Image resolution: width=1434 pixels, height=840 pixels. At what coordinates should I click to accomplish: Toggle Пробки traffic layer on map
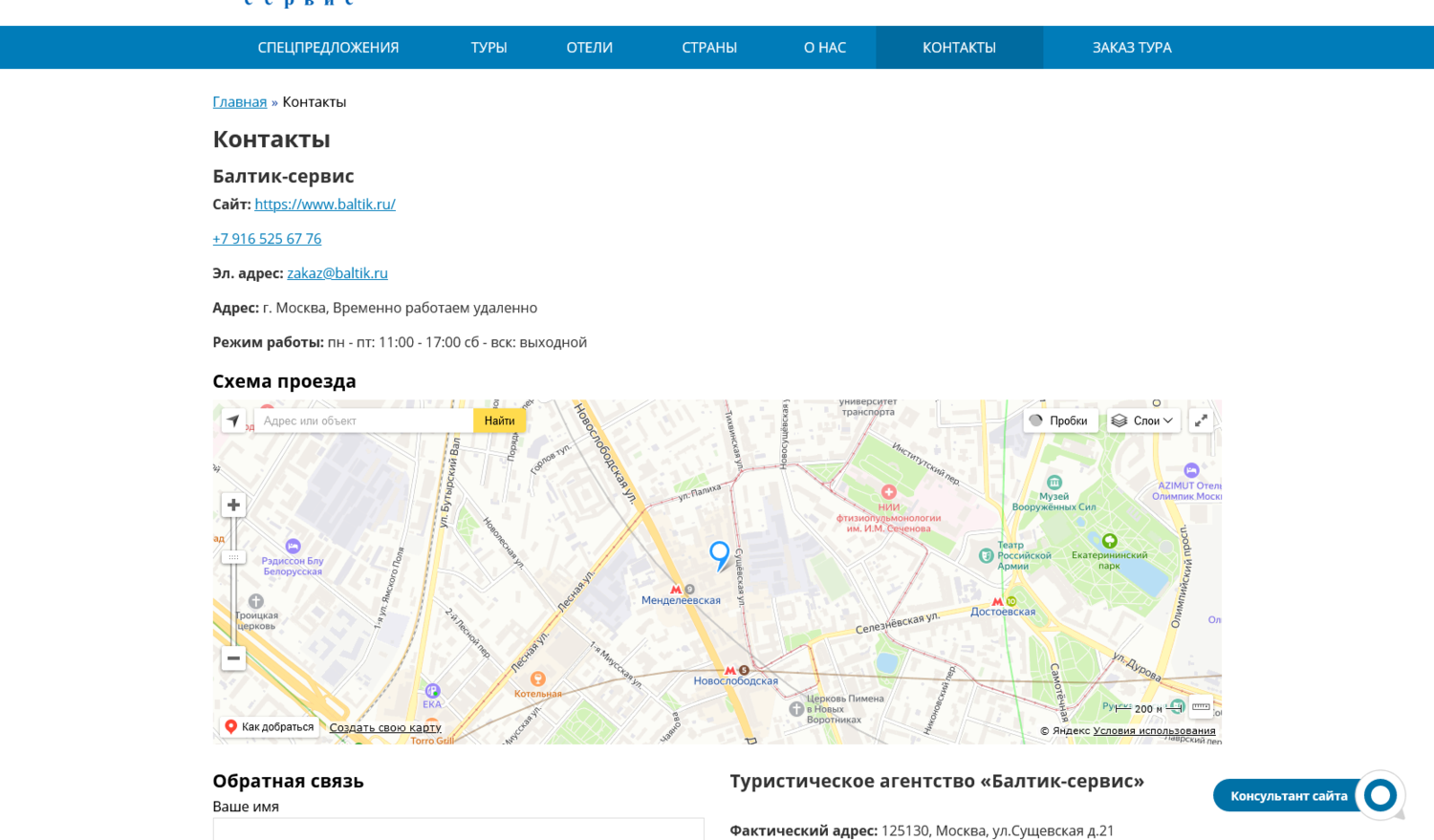1059,420
